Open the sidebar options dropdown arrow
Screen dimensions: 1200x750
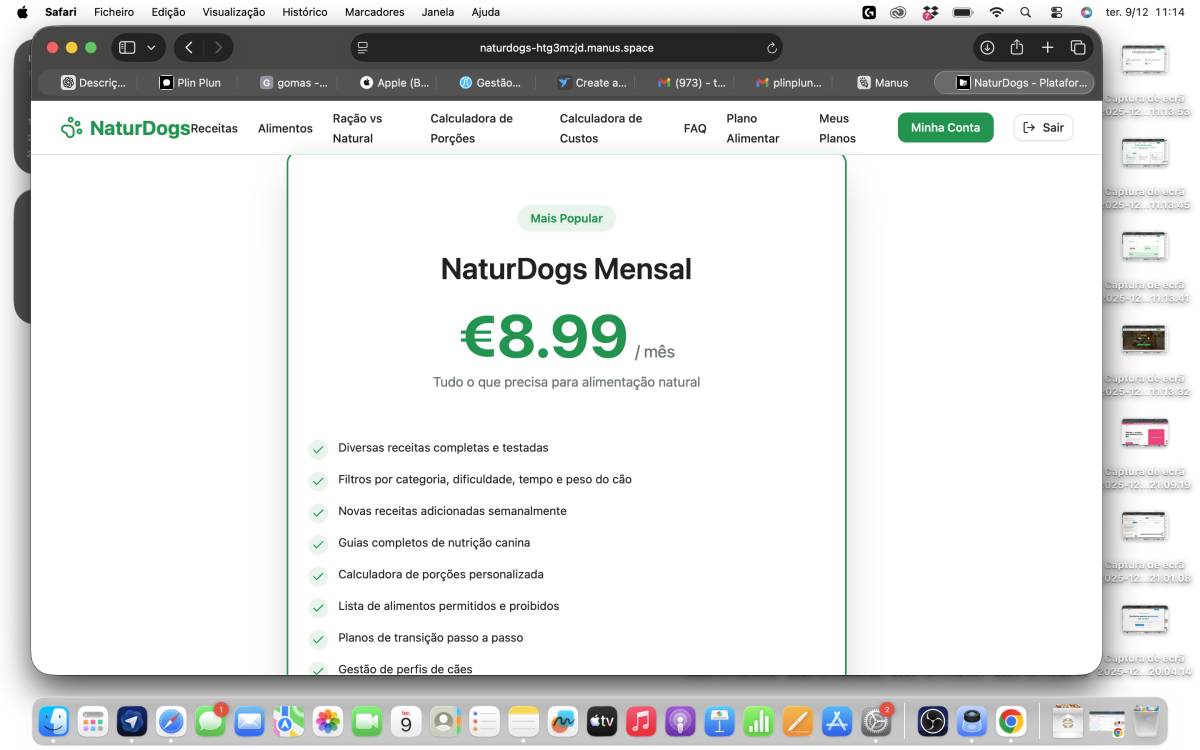(x=151, y=47)
